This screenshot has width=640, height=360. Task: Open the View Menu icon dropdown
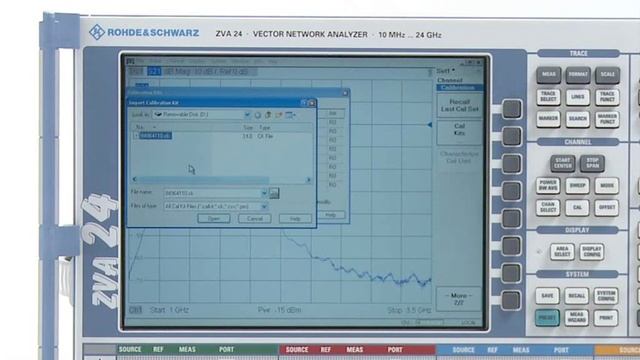(291, 116)
